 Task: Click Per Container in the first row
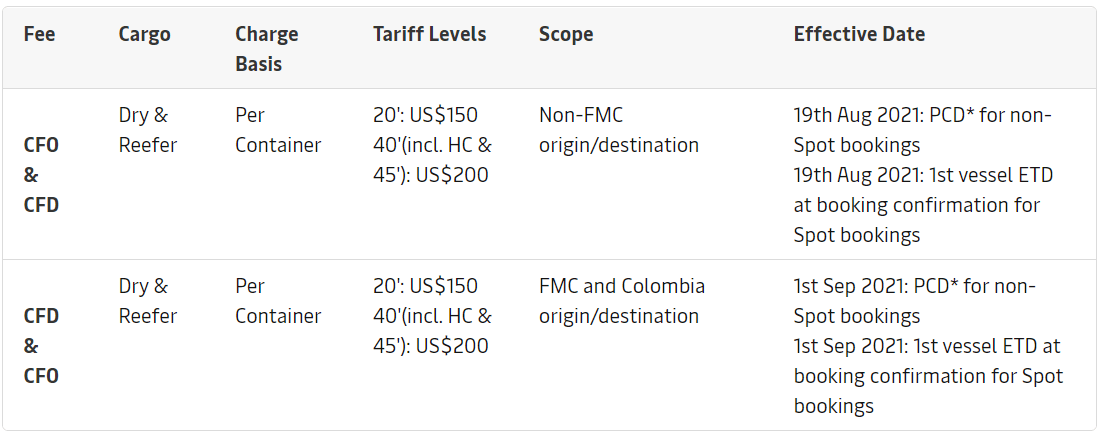(x=277, y=130)
